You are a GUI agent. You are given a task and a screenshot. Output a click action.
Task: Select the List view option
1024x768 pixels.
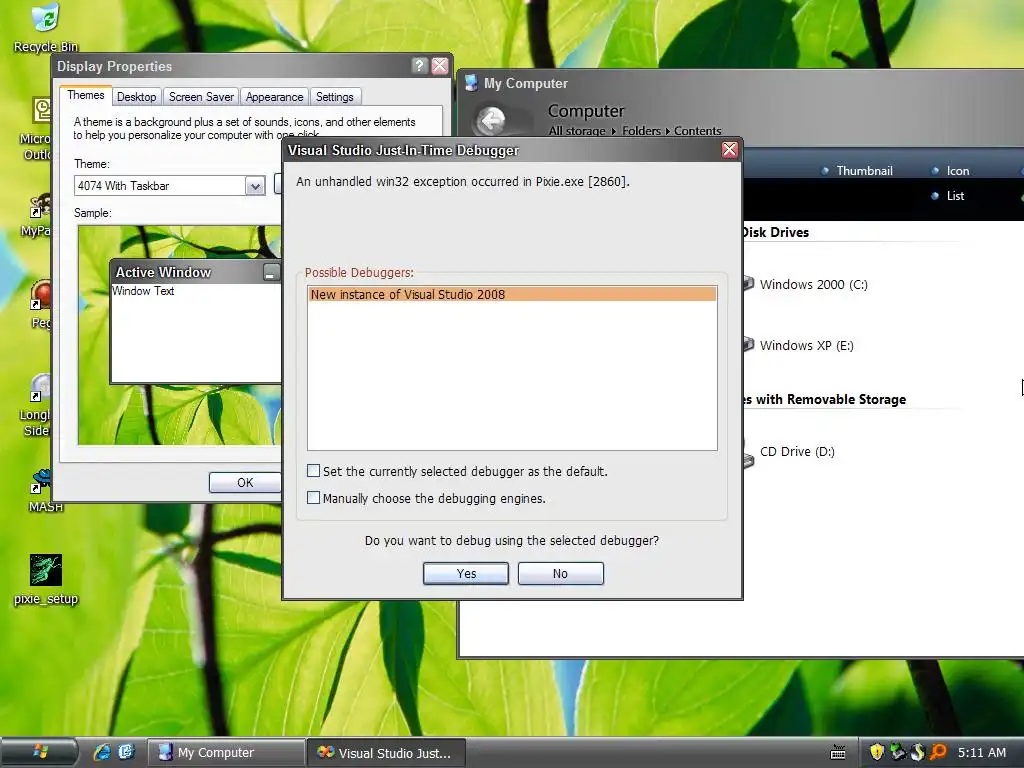pos(948,195)
